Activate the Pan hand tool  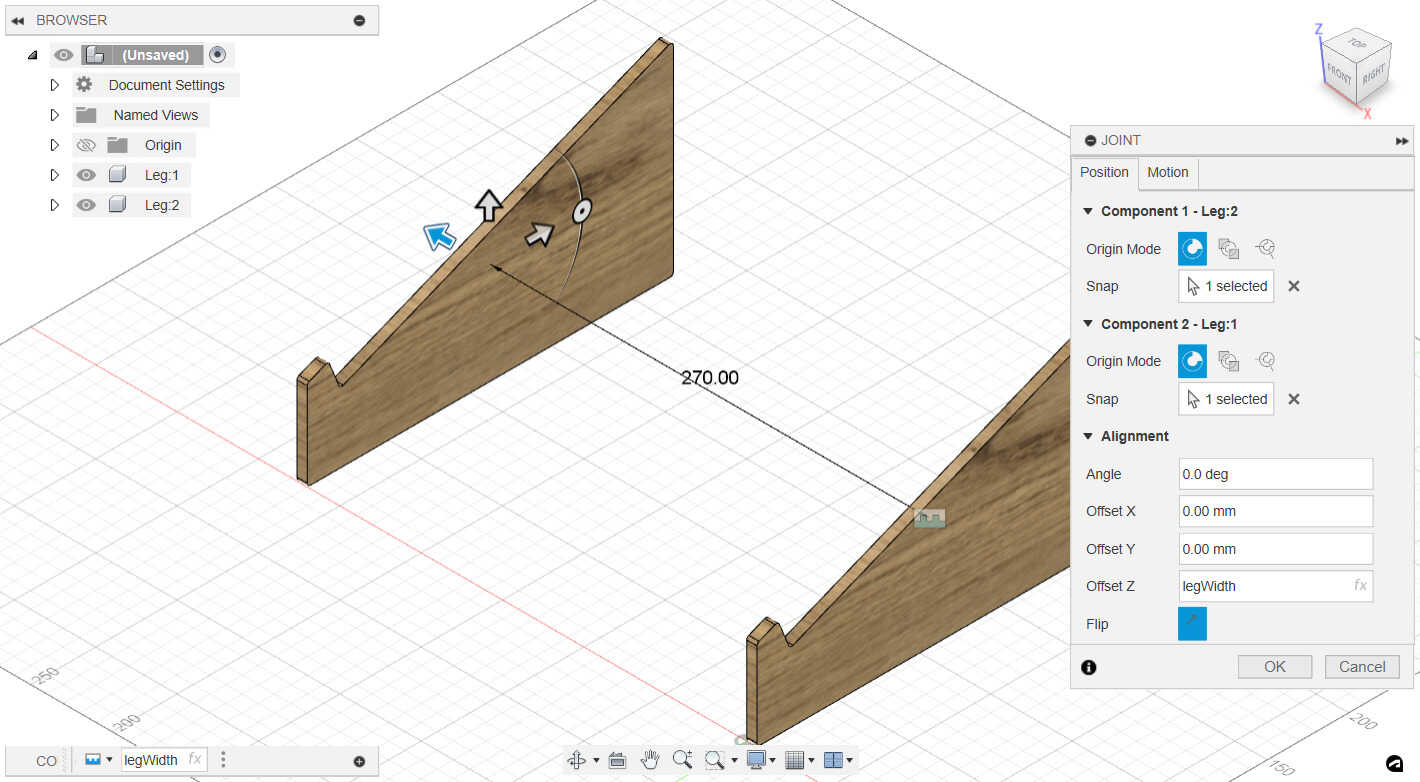pyautogui.click(x=650, y=760)
